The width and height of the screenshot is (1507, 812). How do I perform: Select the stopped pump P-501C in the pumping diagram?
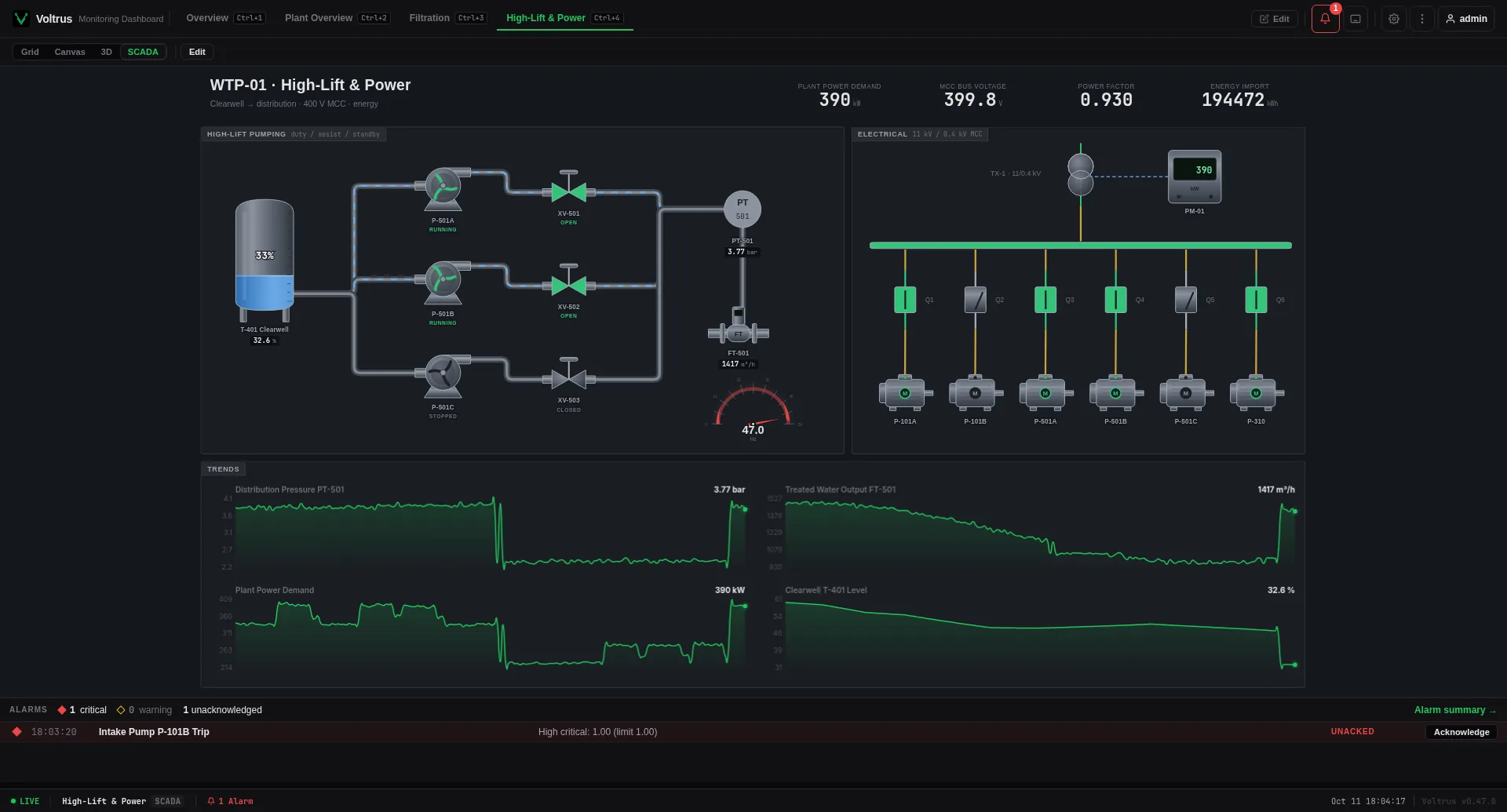[x=443, y=376]
